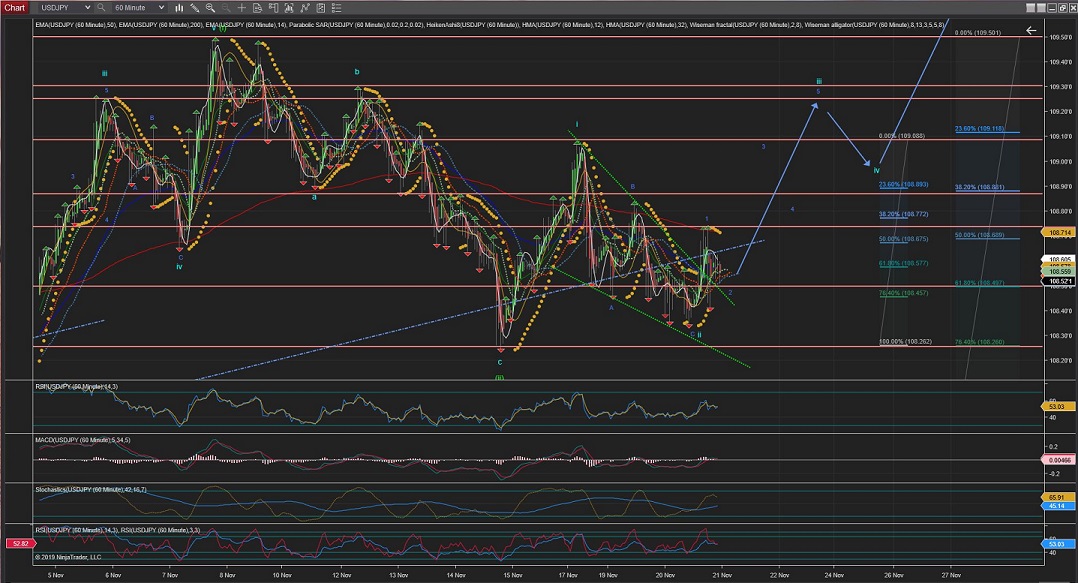This screenshot has height=583, width=1078.
Task: Open the bar chart style icon
Action: coord(179,8)
